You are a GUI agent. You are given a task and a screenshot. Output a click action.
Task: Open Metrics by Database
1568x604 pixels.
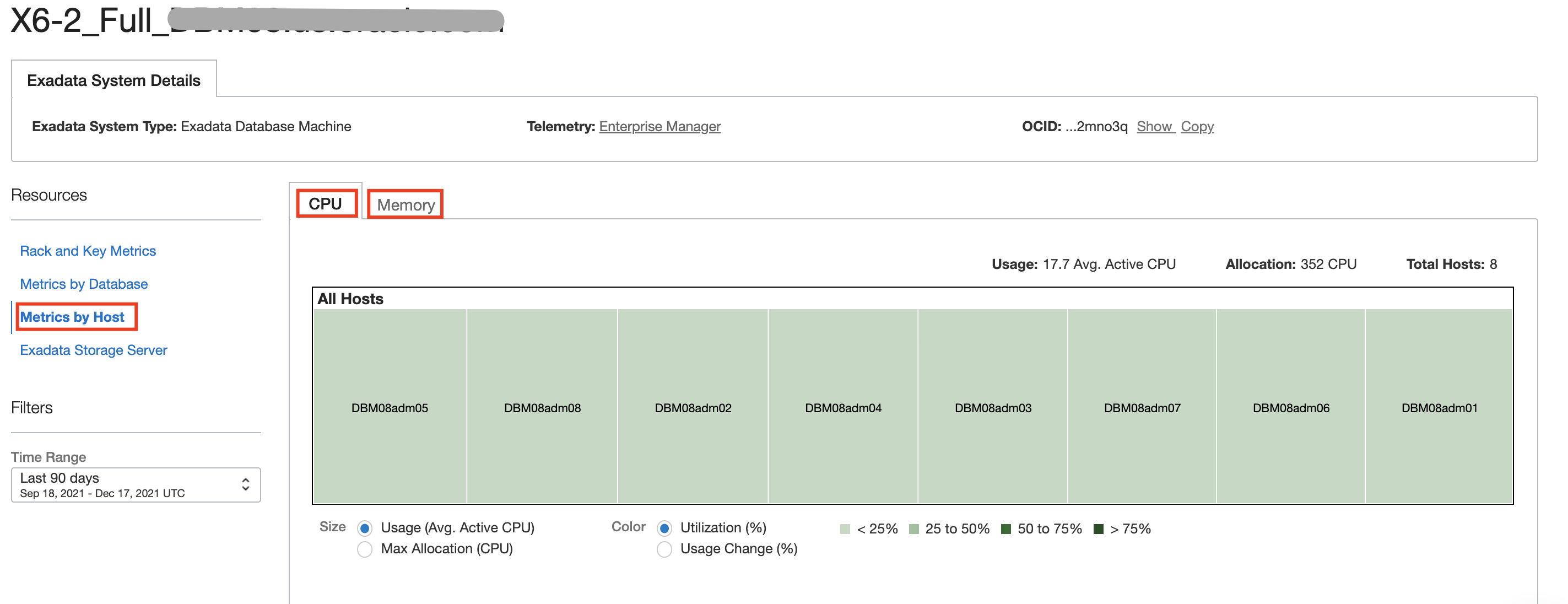click(83, 284)
